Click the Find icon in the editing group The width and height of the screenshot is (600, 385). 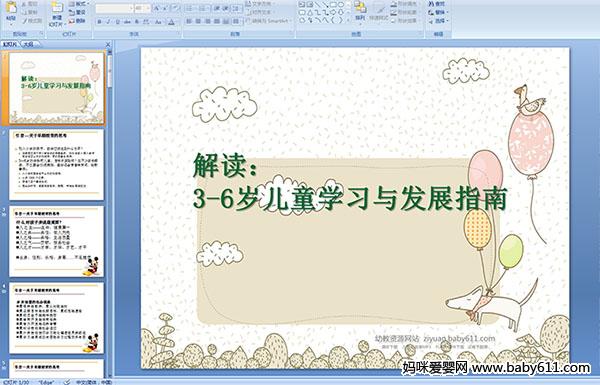point(437,4)
